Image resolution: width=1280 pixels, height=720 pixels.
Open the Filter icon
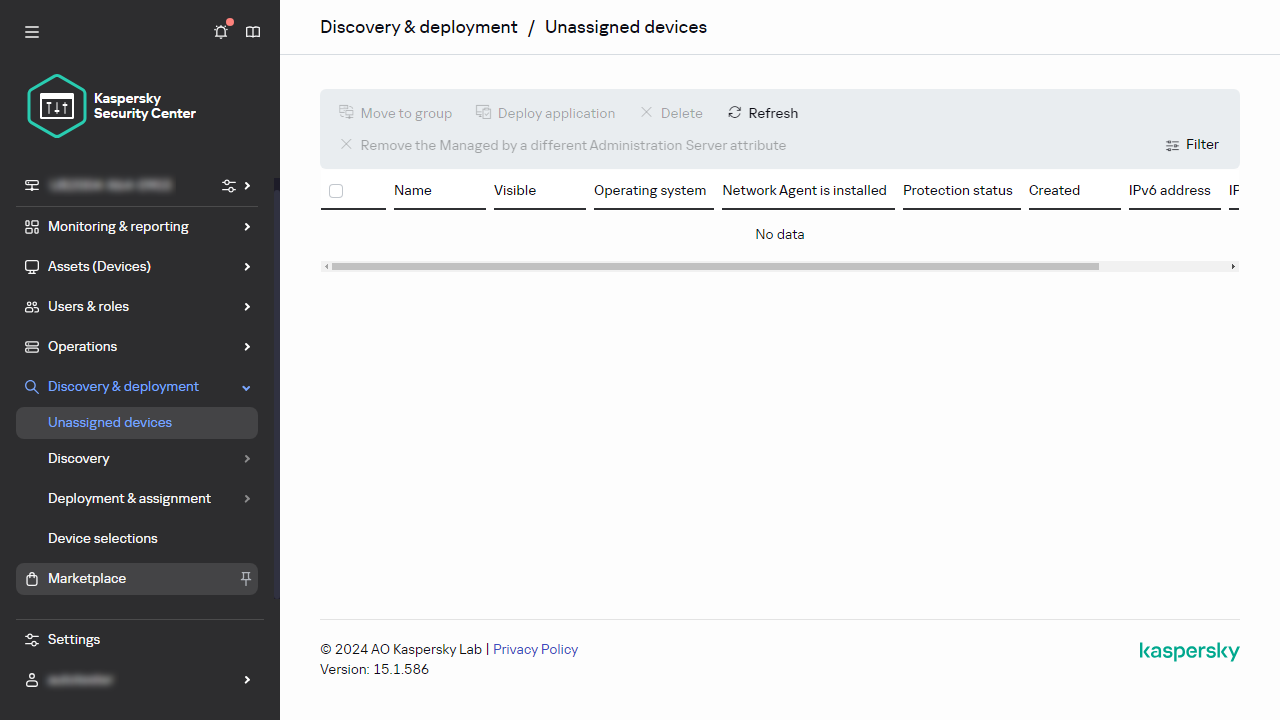(x=1173, y=145)
